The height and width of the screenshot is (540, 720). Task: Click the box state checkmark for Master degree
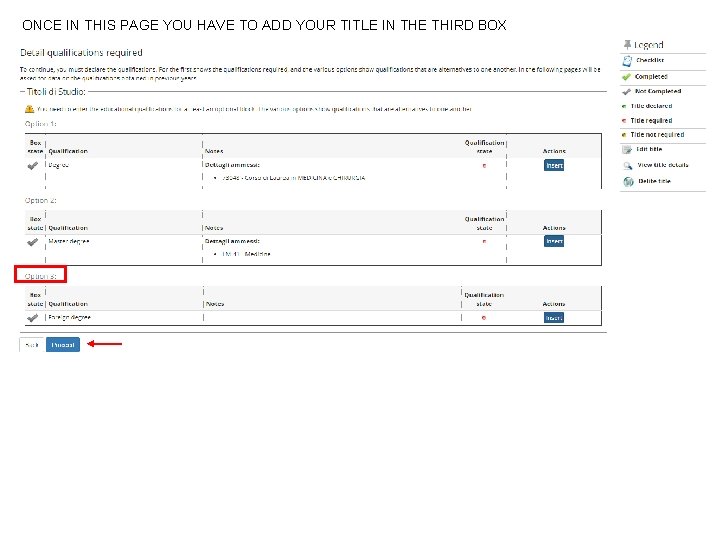click(x=33, y=242)
